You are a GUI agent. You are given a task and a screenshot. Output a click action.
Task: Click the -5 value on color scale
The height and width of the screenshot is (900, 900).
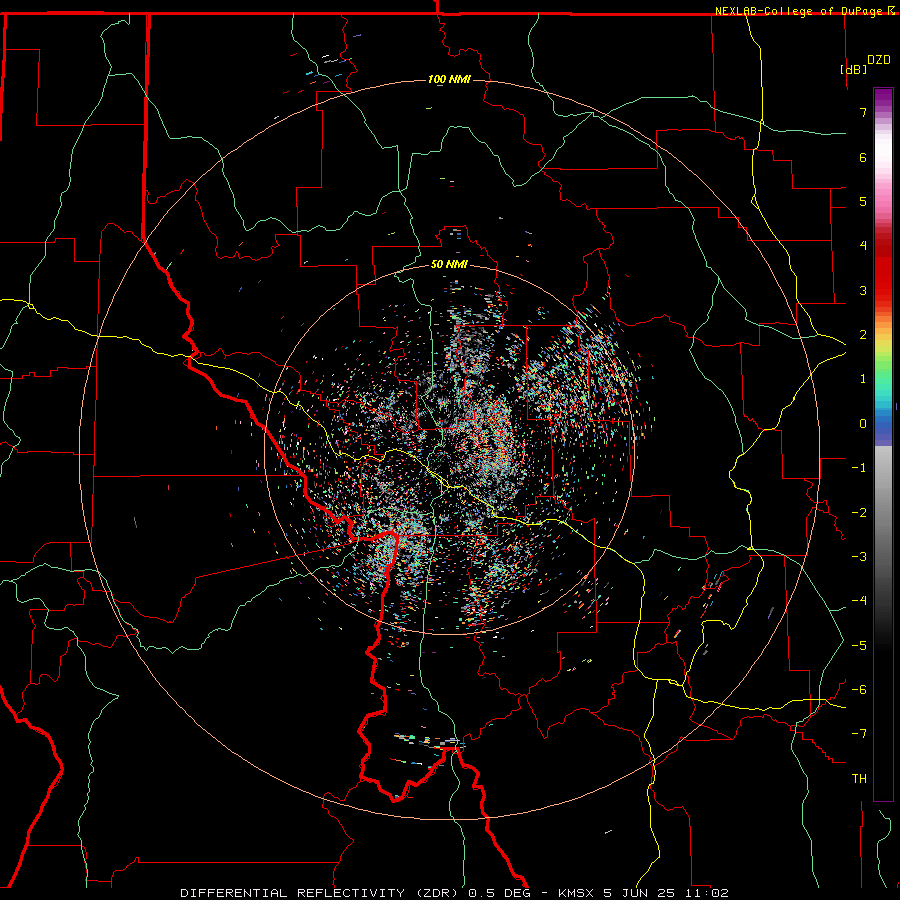(x=859, y=646)
